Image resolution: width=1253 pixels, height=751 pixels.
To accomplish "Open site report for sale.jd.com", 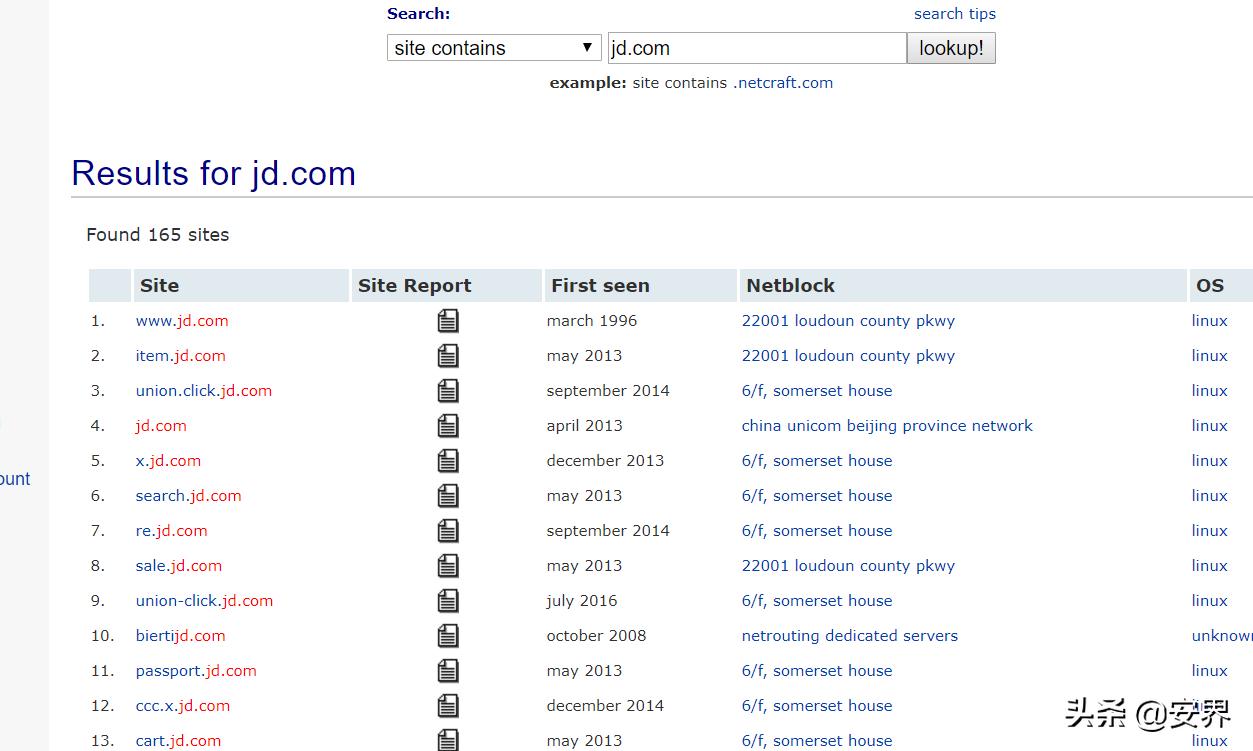I will point(448,566).
